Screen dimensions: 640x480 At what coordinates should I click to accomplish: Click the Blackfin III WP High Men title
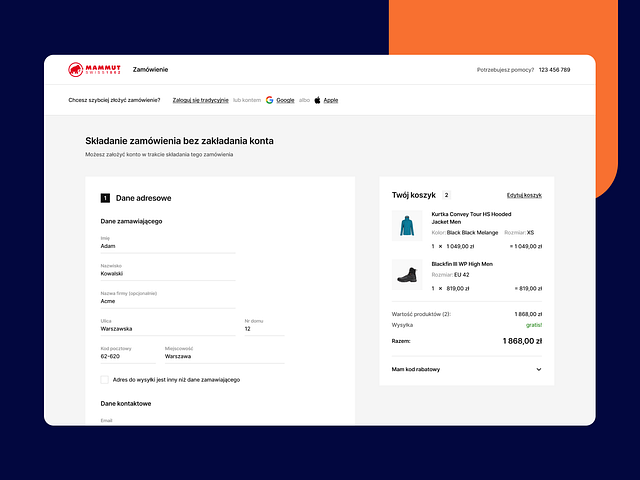click(x=461, y=264)
